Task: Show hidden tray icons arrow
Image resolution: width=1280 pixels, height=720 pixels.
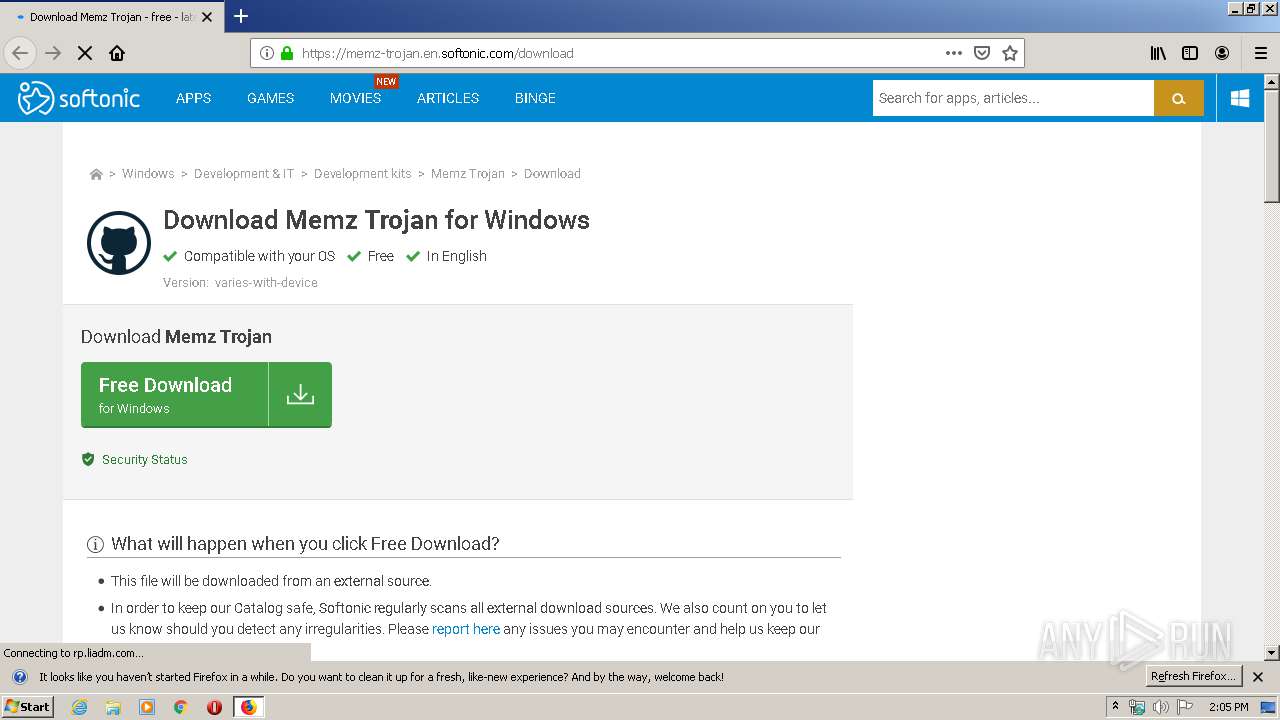Action: (x=1115, y=707)
